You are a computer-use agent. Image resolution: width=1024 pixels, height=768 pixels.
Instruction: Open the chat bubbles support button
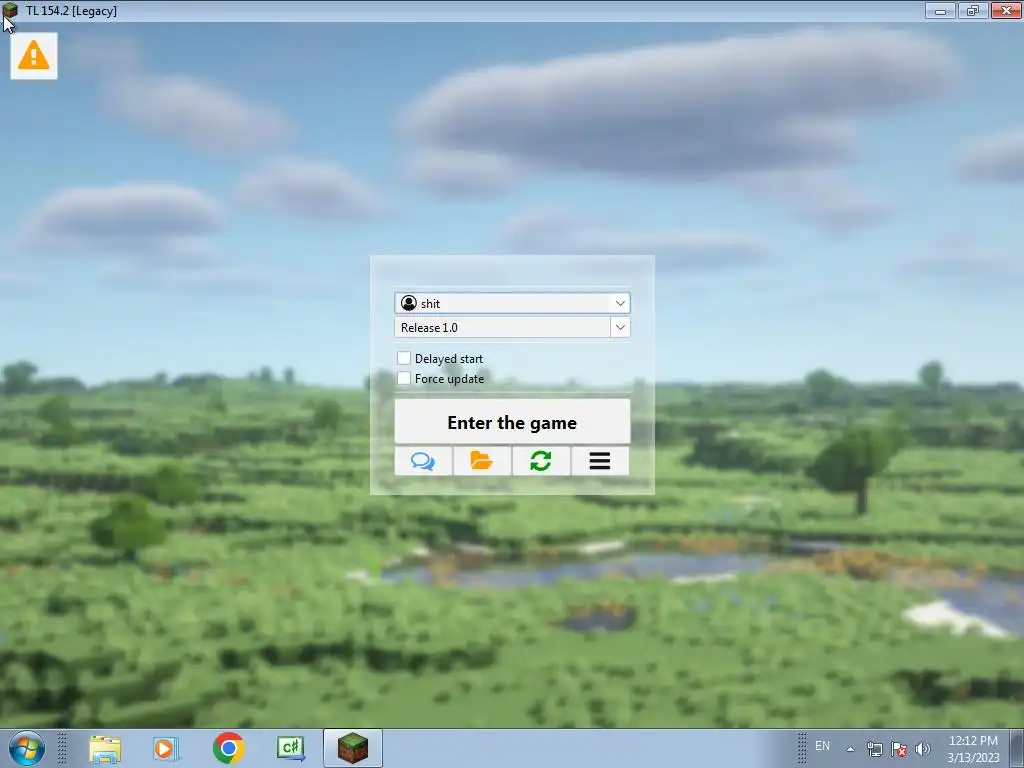(423, 461)
